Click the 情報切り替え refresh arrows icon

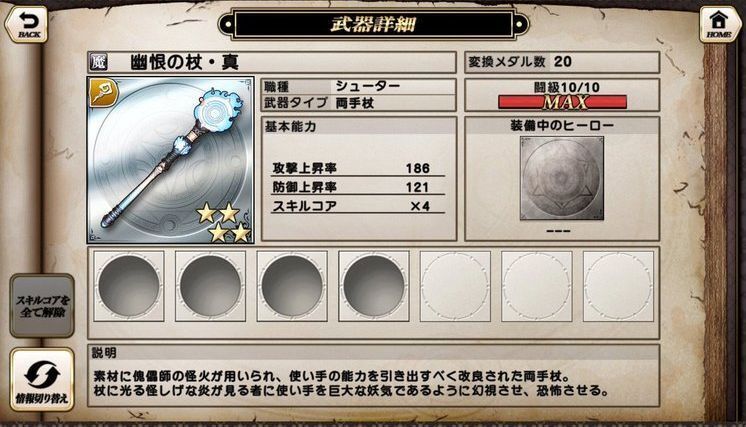[42, 375]
